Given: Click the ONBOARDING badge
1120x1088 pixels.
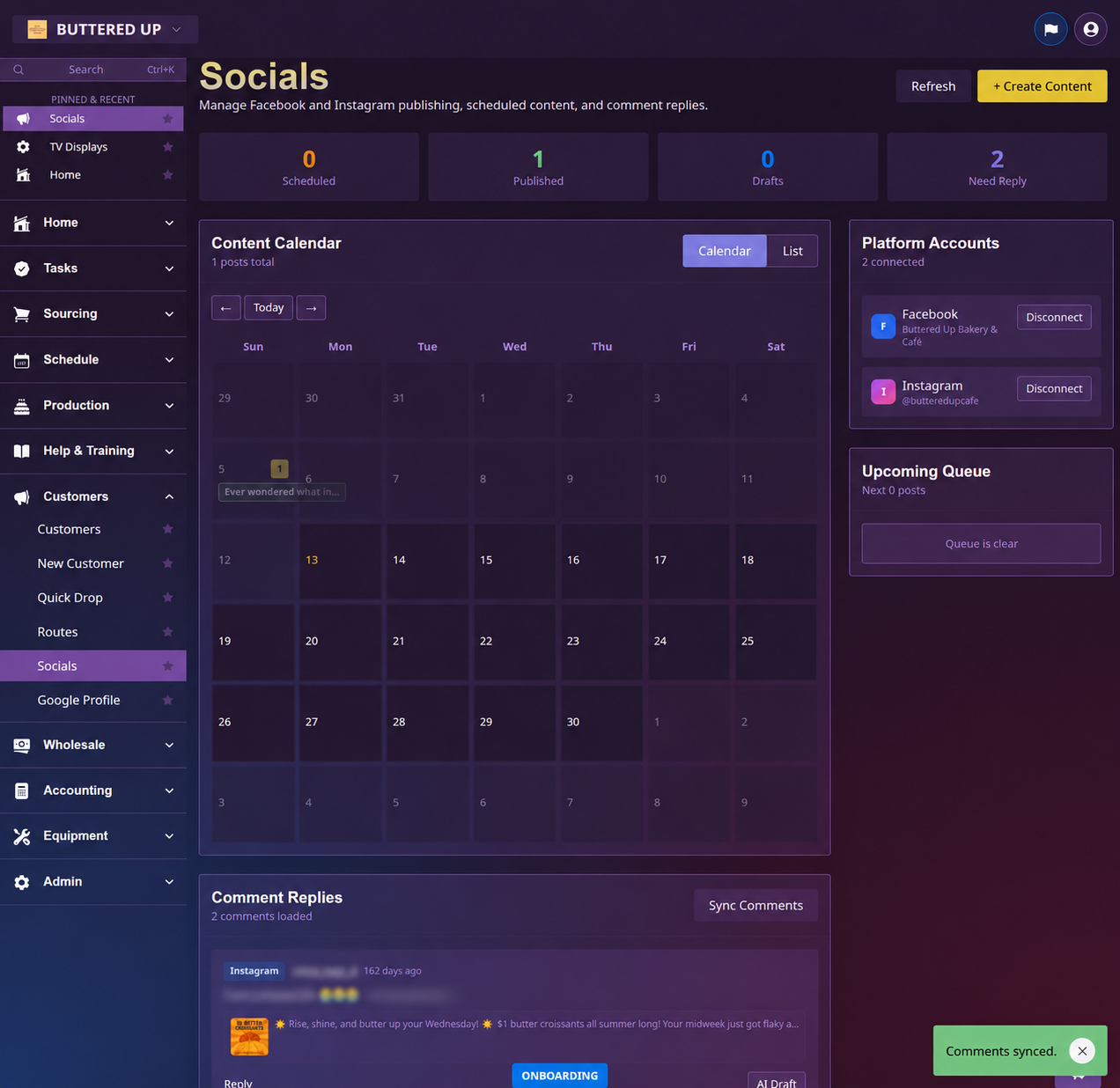Looking at the screenshot, I should coord(560,1076).
